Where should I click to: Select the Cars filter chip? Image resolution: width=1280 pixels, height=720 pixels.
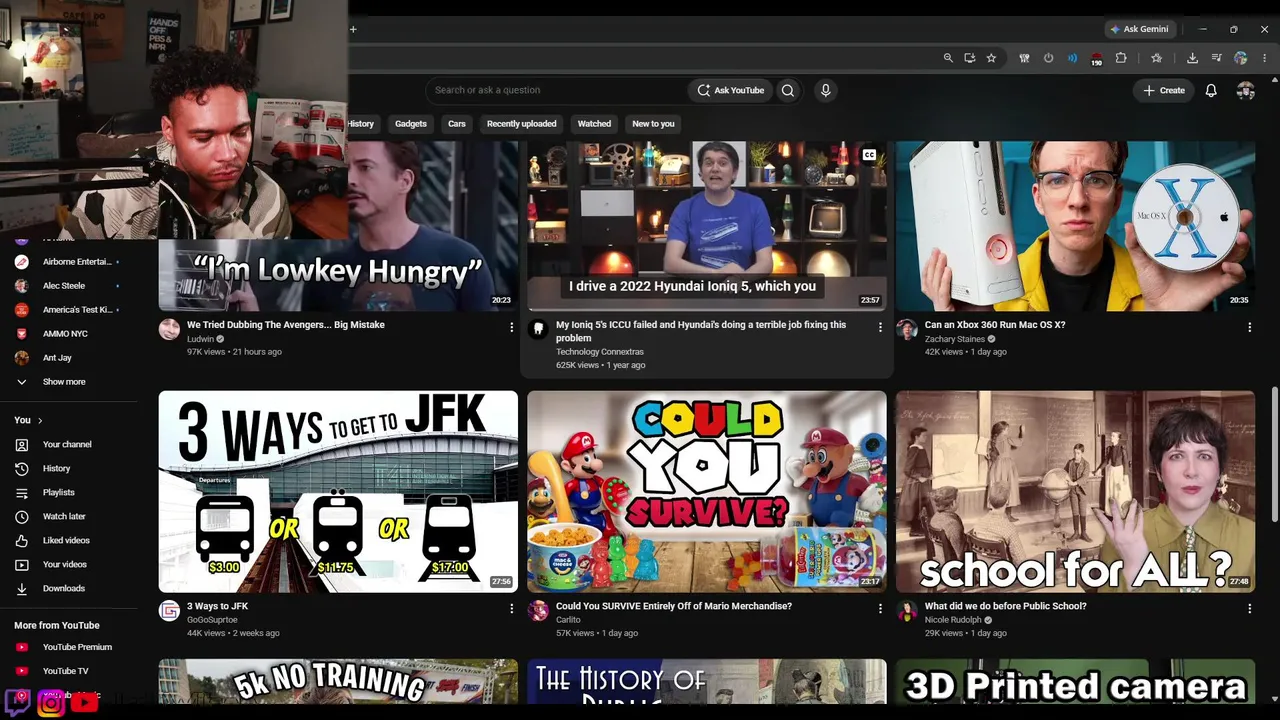pyautogui.click(x=457, y=124)
